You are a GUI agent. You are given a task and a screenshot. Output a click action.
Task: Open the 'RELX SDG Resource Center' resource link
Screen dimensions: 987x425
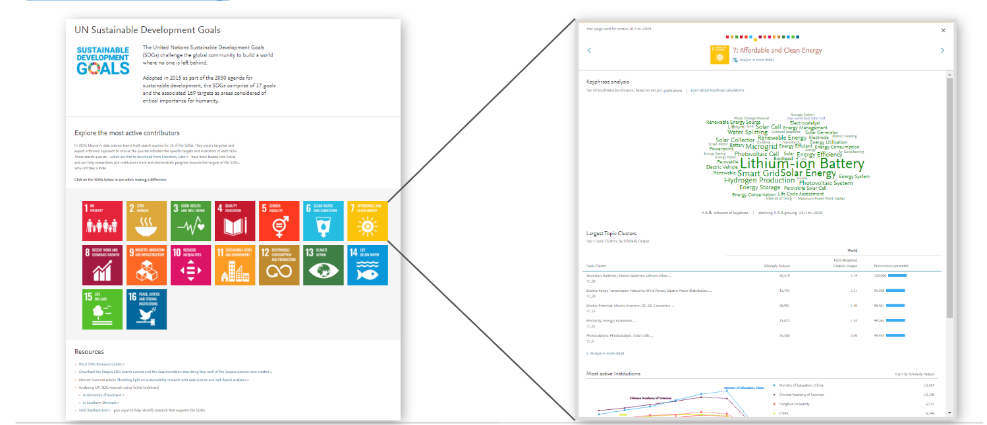pos(101,364)
